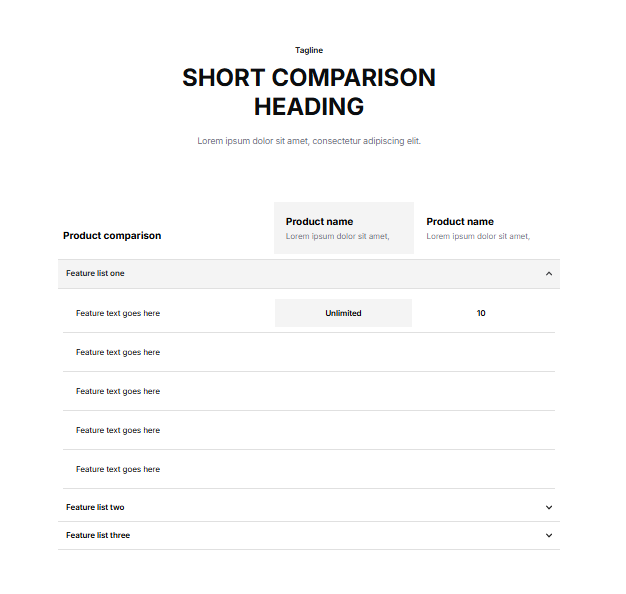
Task: Select the first 'Feature text goes here' row
Action: pyautogui.click(x=118, y=313)
